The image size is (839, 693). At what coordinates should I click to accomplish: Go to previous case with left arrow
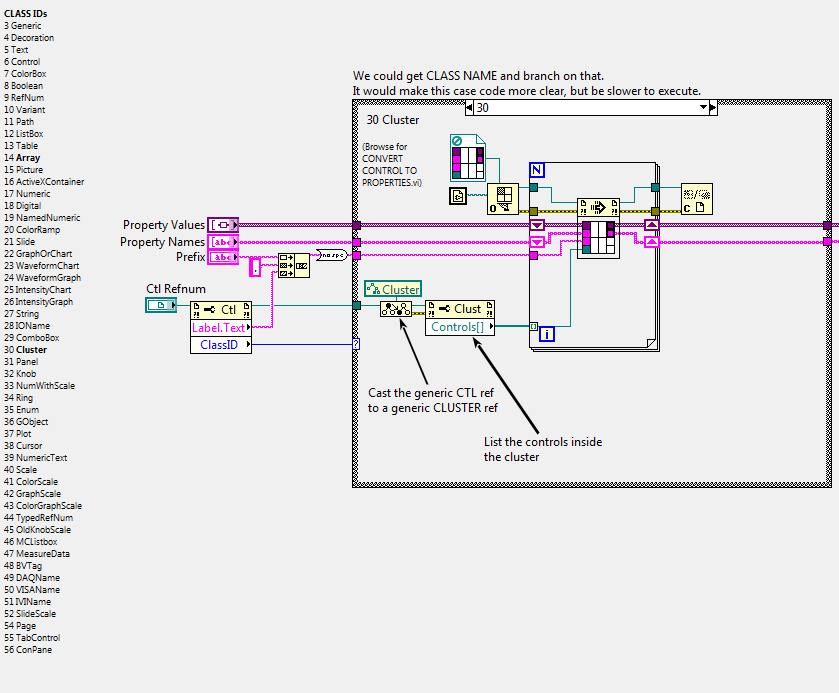469,108
